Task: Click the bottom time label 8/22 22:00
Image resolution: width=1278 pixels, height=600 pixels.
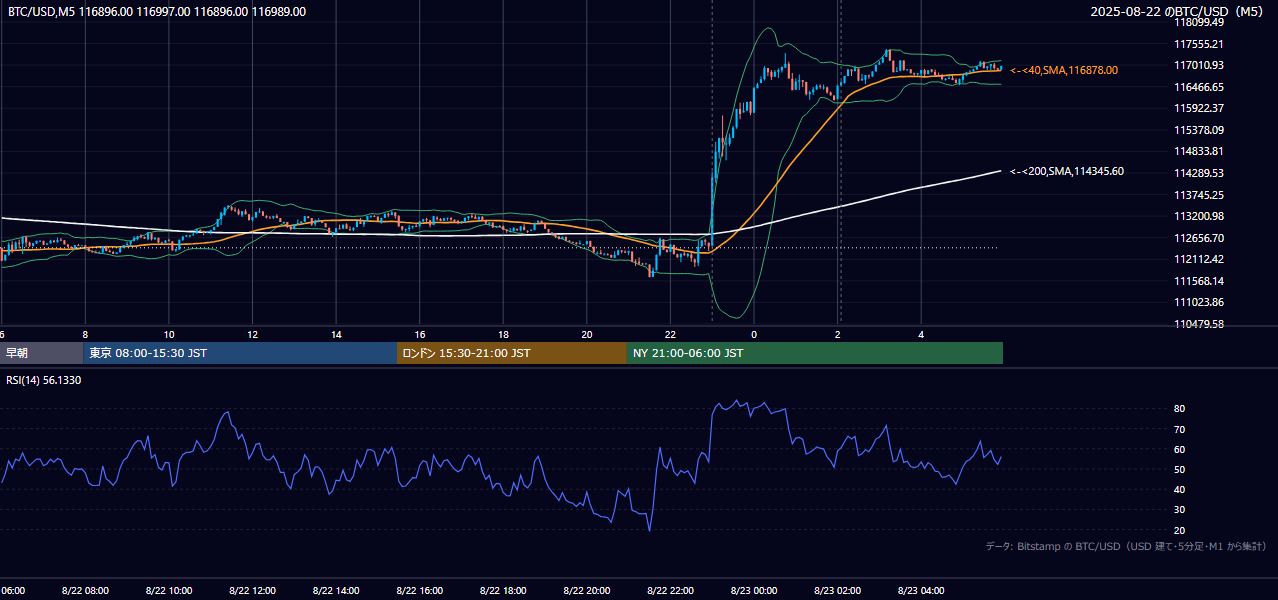Action: [x=671, y=590]
